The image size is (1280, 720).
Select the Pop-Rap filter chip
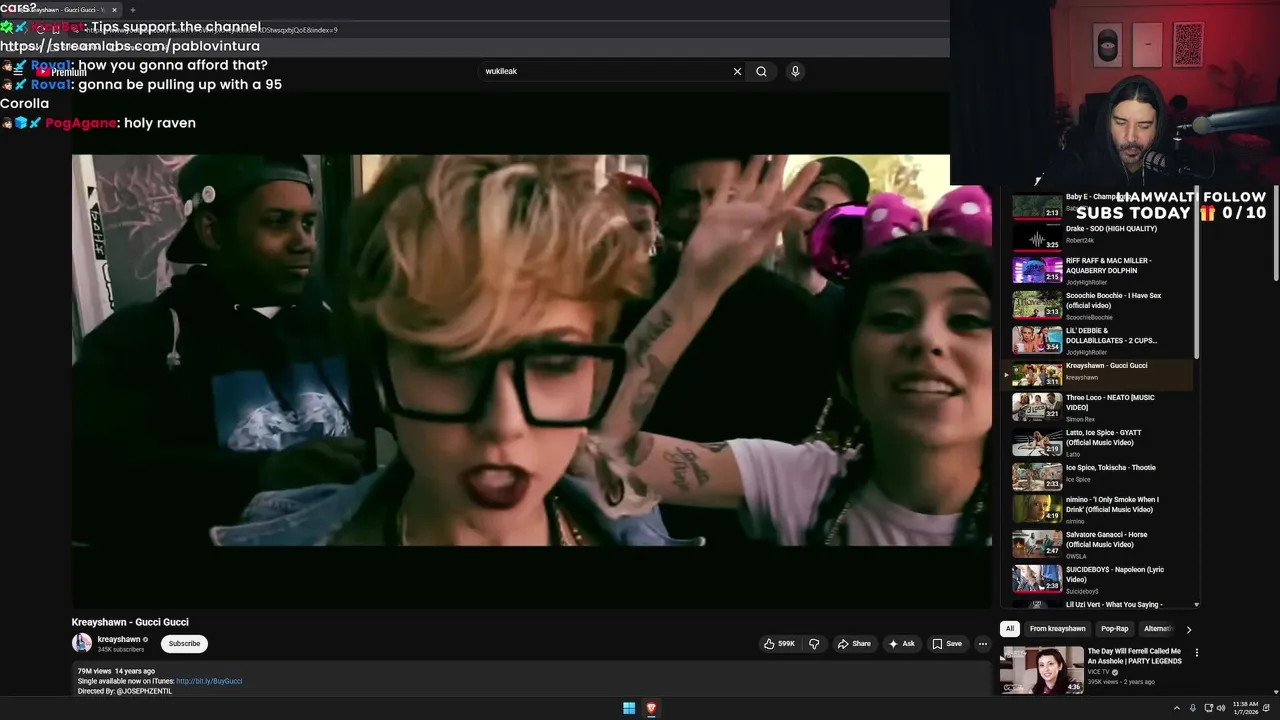(1114, 629)
